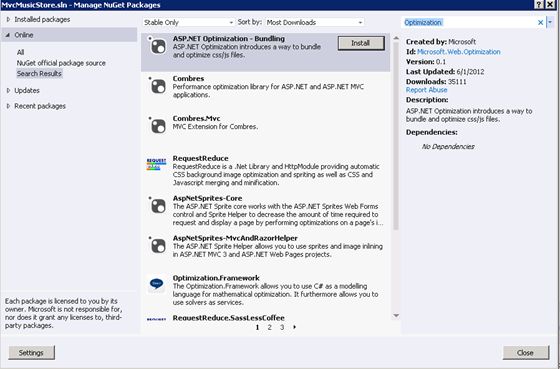Clear the search box with the X icon

point(540,23)
